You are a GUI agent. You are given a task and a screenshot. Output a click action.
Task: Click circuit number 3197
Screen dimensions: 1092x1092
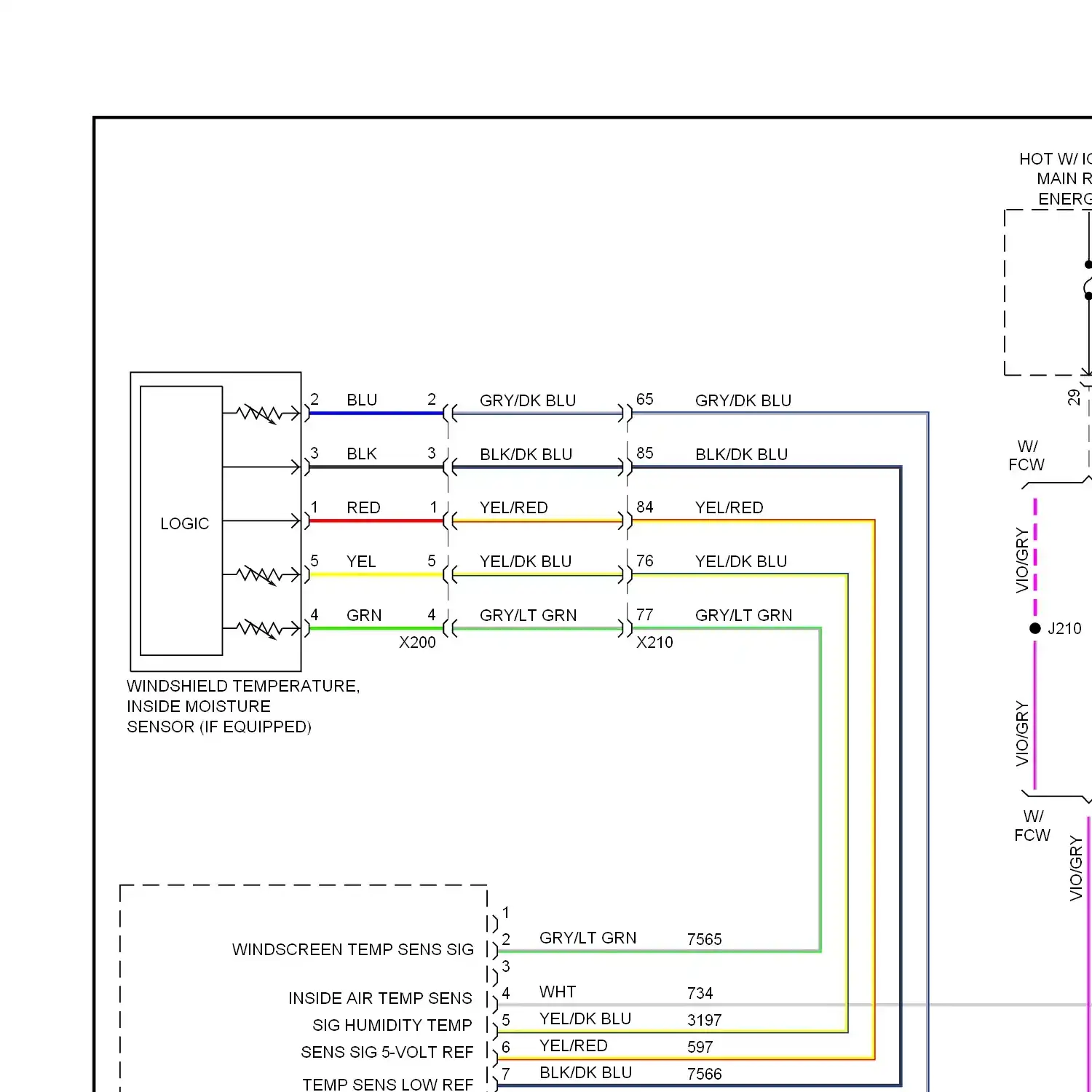(x=705, y=1020)
